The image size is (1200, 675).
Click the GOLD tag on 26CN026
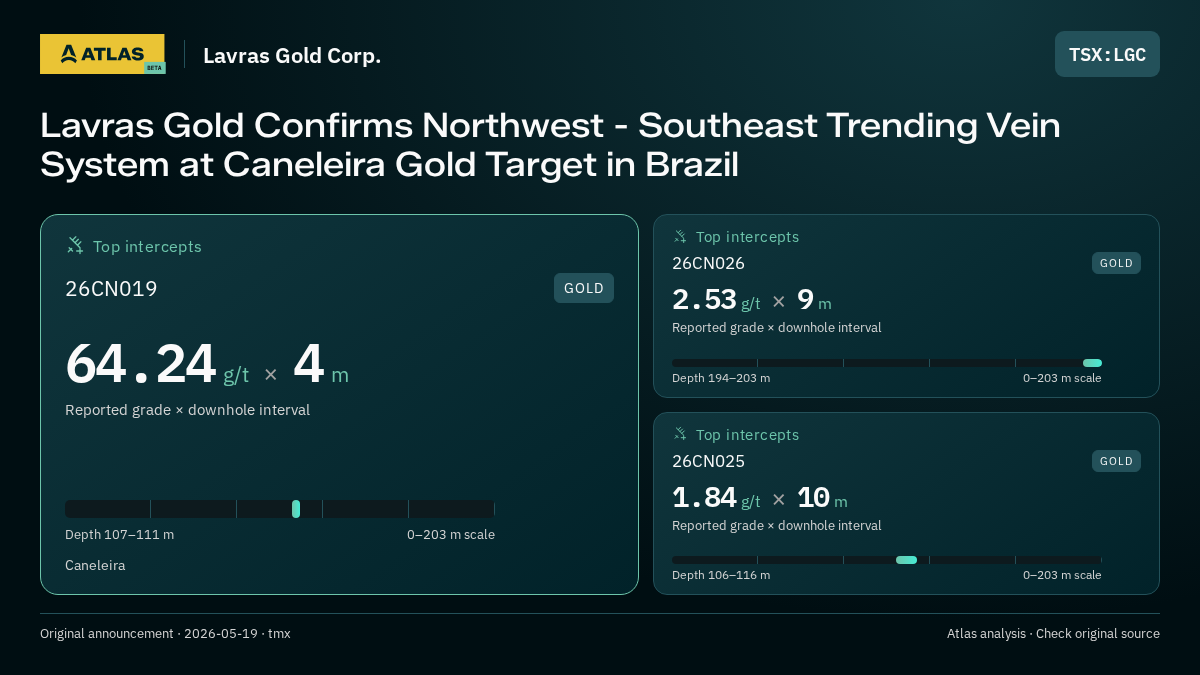(x=1116, y=263)
